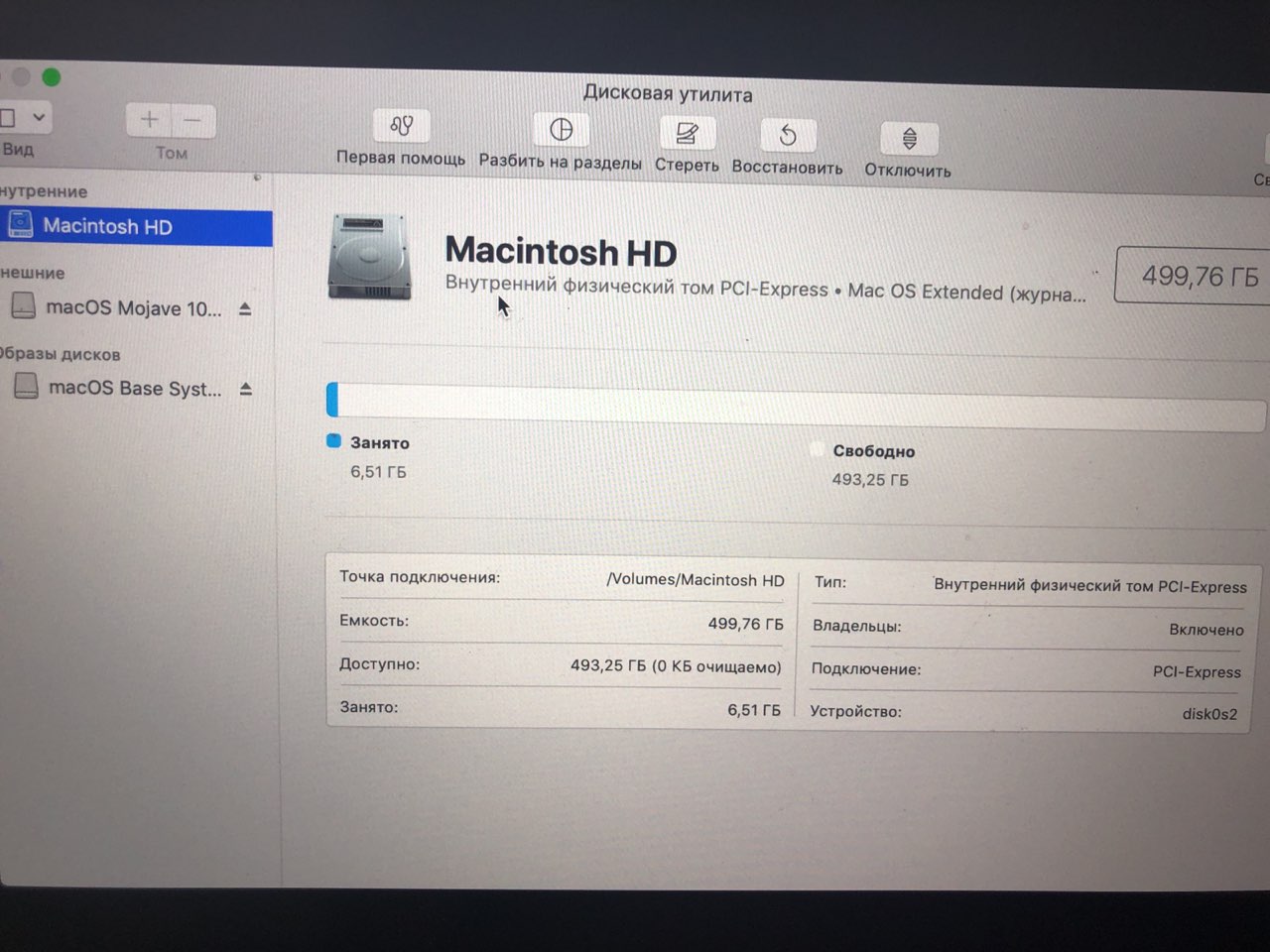Click the 6,51 ГБ value under Занято legend
This screenshot has width=1270, height=952.
[x=378, y=472]
